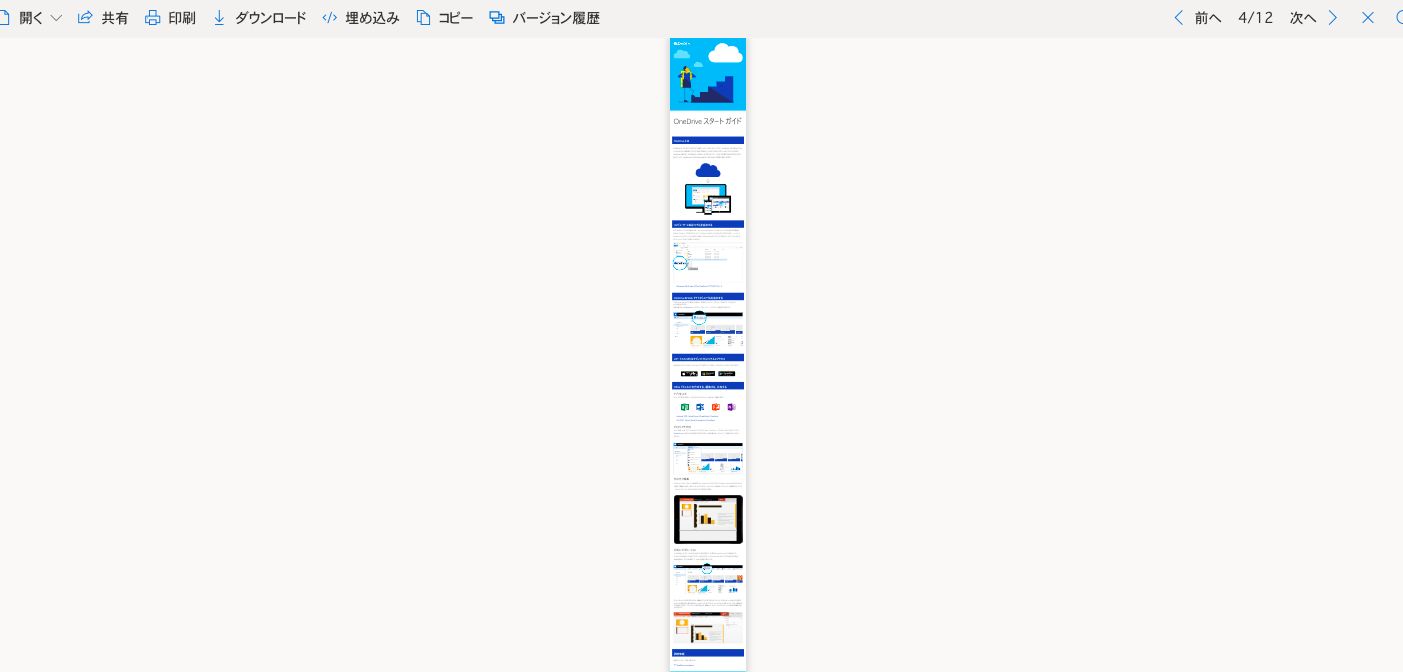The image size is (1403, 672).
Task: Copy the file with コピー
Action: coord(444,18)
